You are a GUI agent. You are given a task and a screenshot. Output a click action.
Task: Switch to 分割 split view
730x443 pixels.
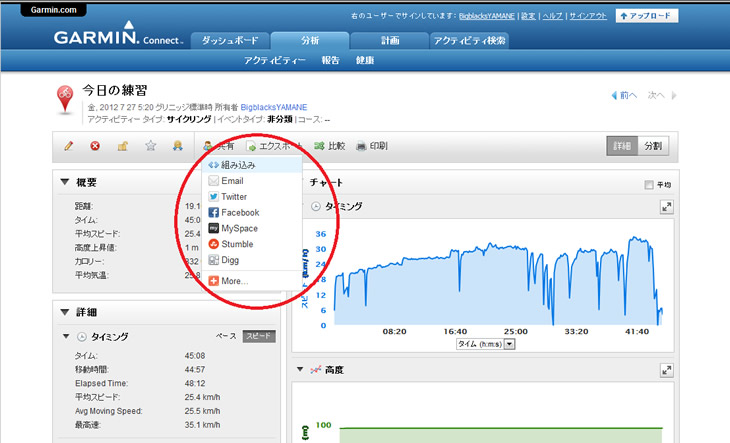point(653,146)
